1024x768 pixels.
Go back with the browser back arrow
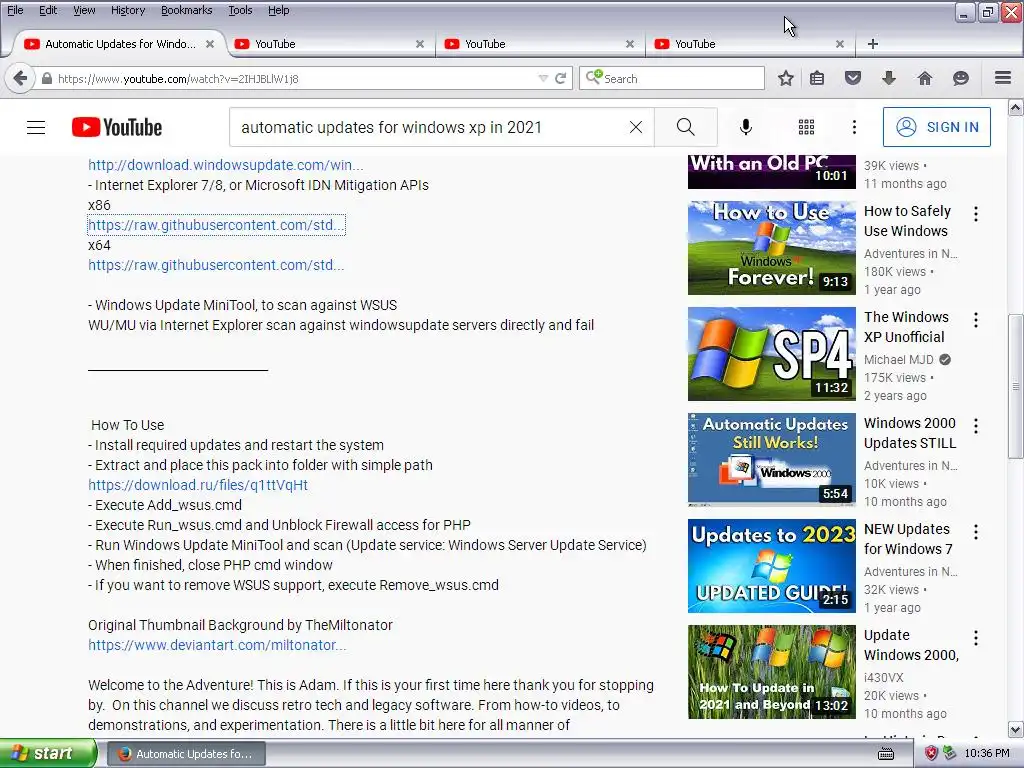(20, 78)
